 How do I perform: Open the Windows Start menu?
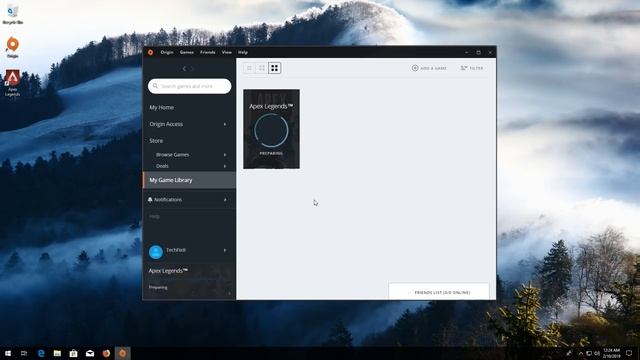(8, 353)
